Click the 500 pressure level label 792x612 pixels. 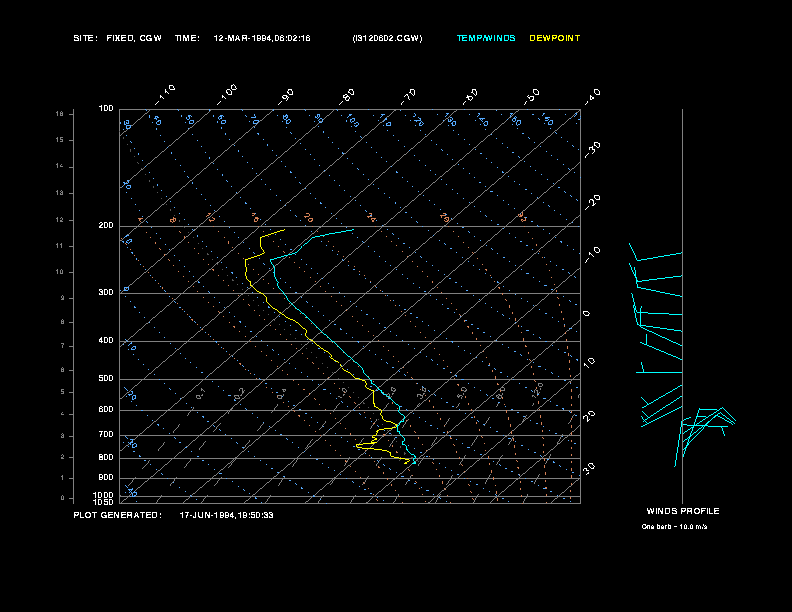click(x=106, y=378)
